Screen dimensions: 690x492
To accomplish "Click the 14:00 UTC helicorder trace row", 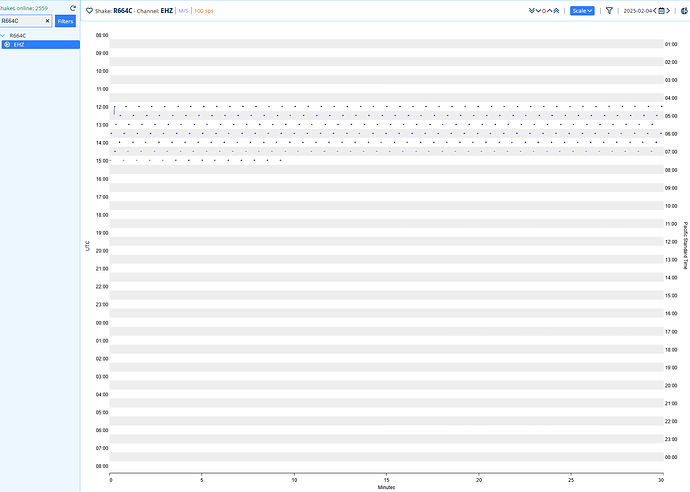I will point(386,142).
